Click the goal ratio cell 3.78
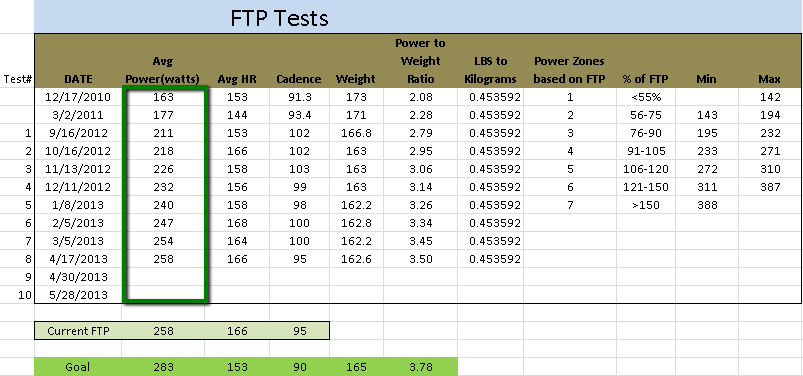 tap(420, 367)
